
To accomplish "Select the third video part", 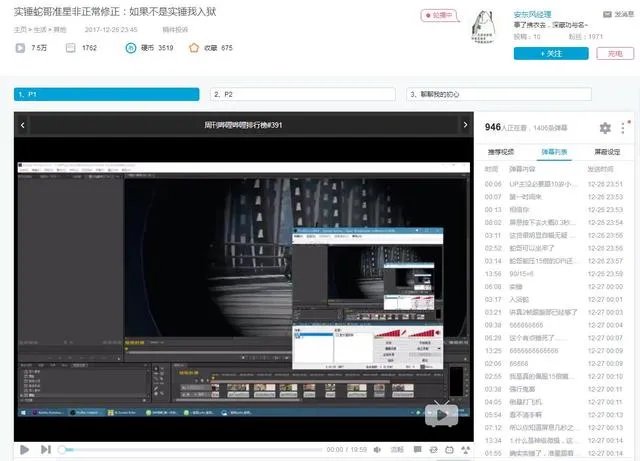I will (499, 94).
